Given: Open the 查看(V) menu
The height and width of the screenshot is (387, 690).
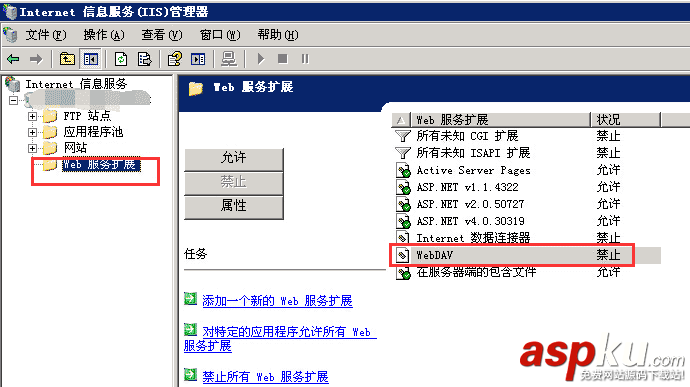Looking at the screenshot, I should (x=162, y=35).
